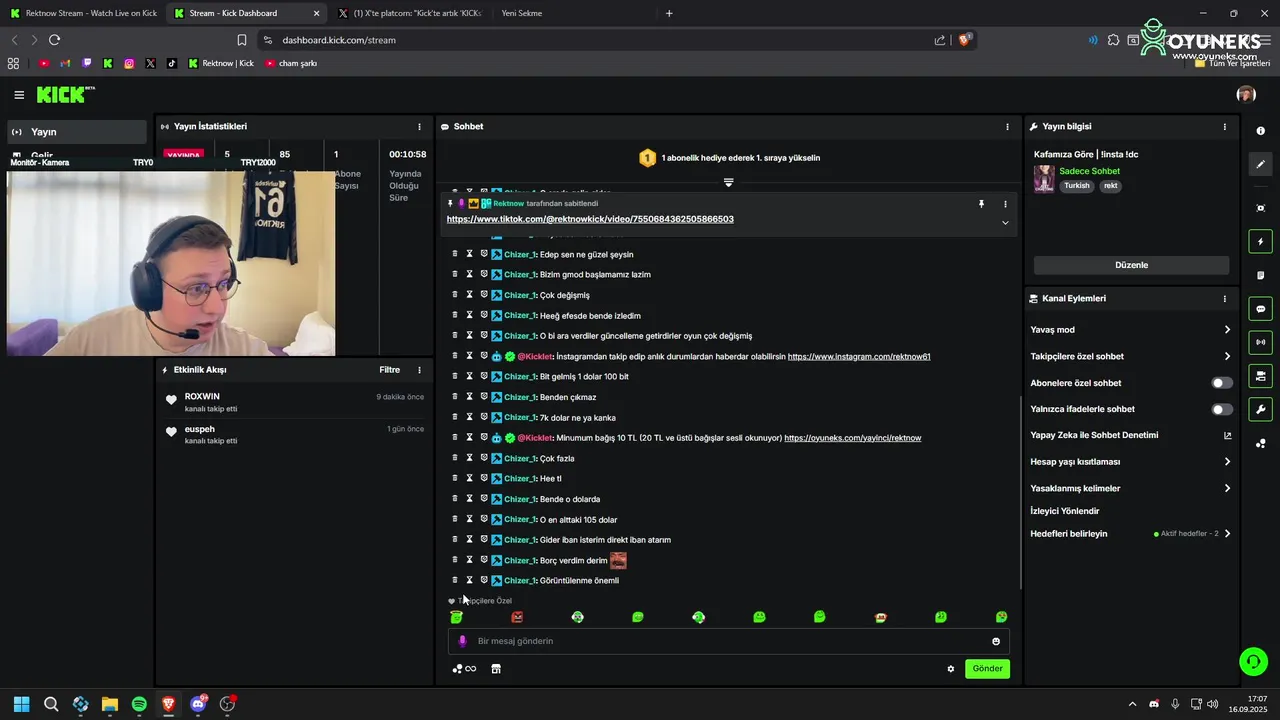Open Yayın İstatistikleri three-dot menu
Viewport: 1280px width, 720px height.
419,127
